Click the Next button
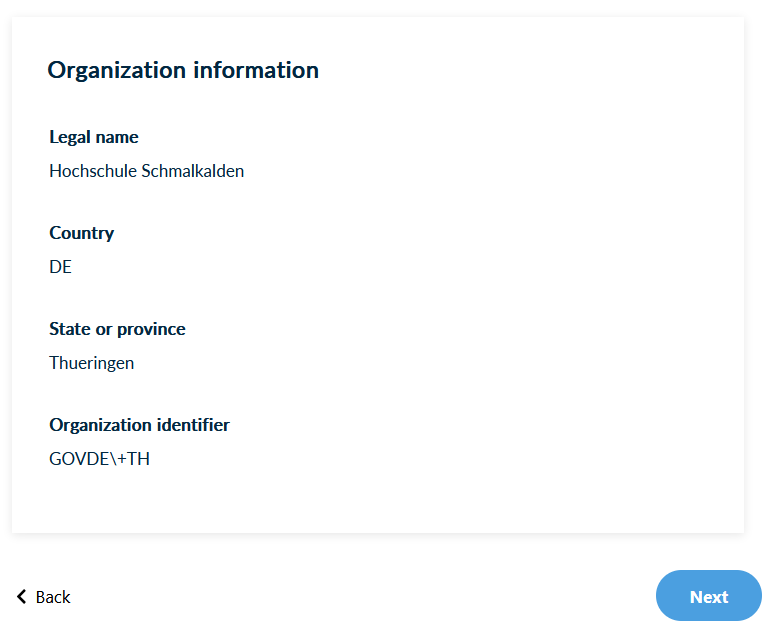Viewport: 769px width, 635px height. 708,596
